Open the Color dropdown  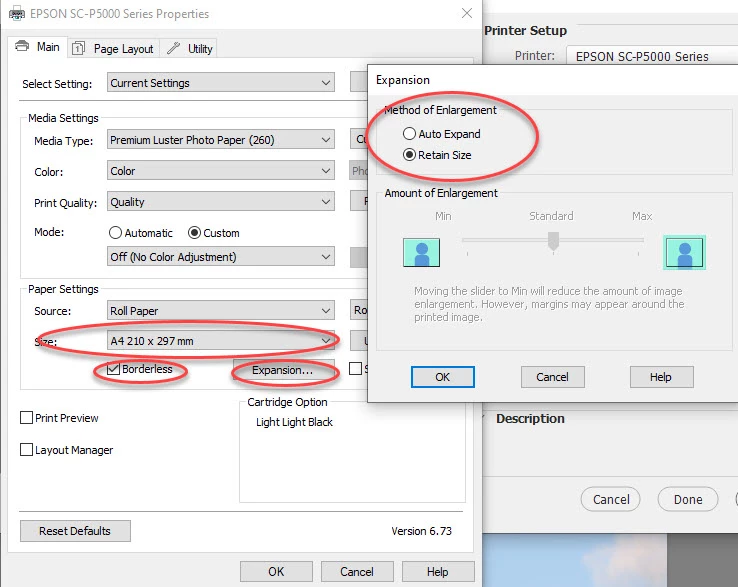pos(221,171)
